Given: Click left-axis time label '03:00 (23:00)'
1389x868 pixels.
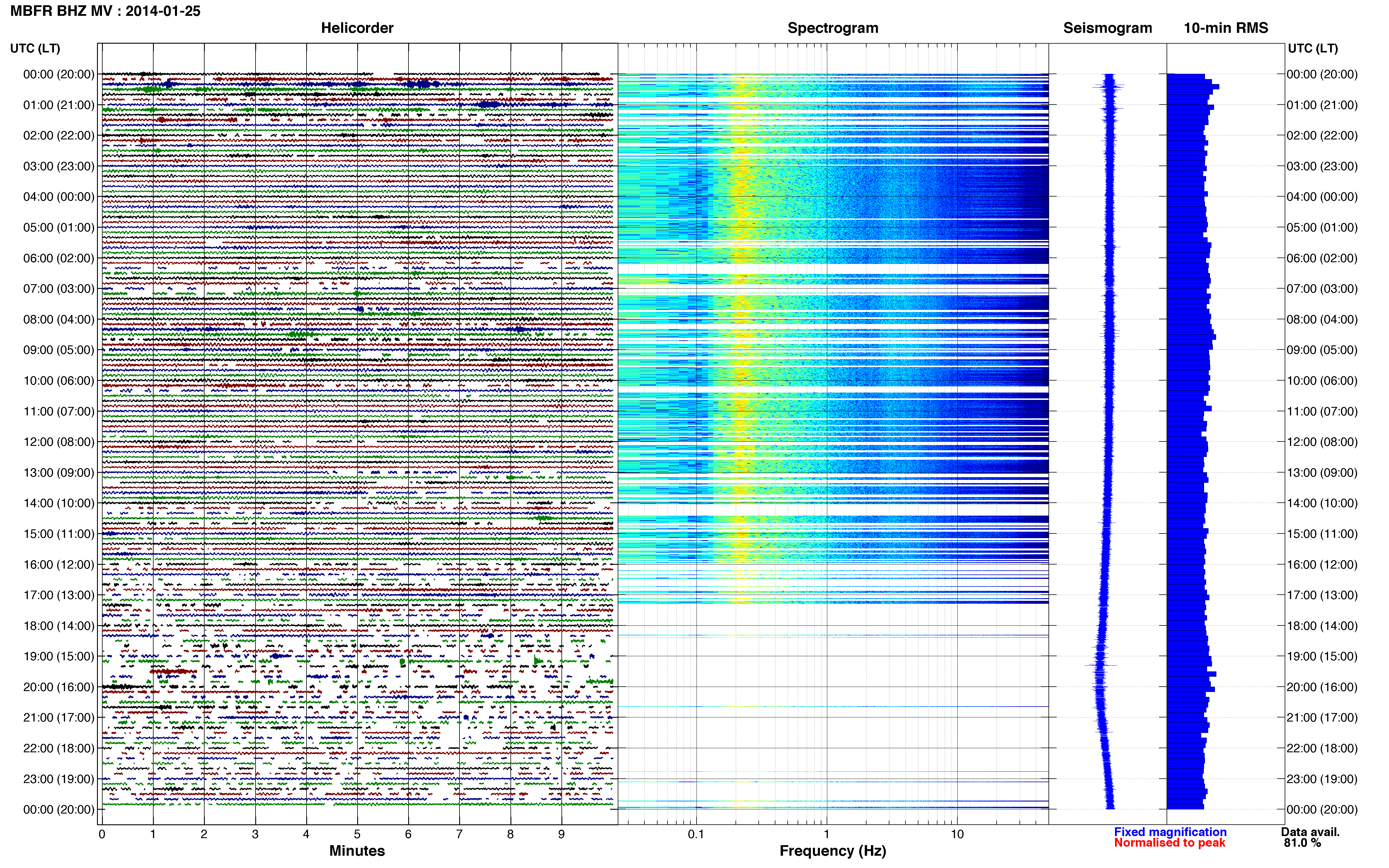Looking at the screenshot, I should coord(59,166).
